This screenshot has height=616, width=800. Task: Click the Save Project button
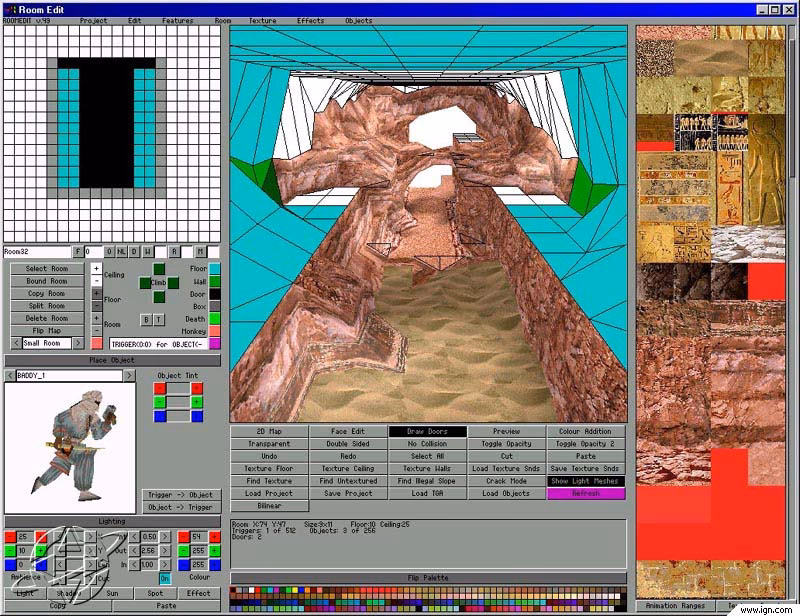pos(348,494)
